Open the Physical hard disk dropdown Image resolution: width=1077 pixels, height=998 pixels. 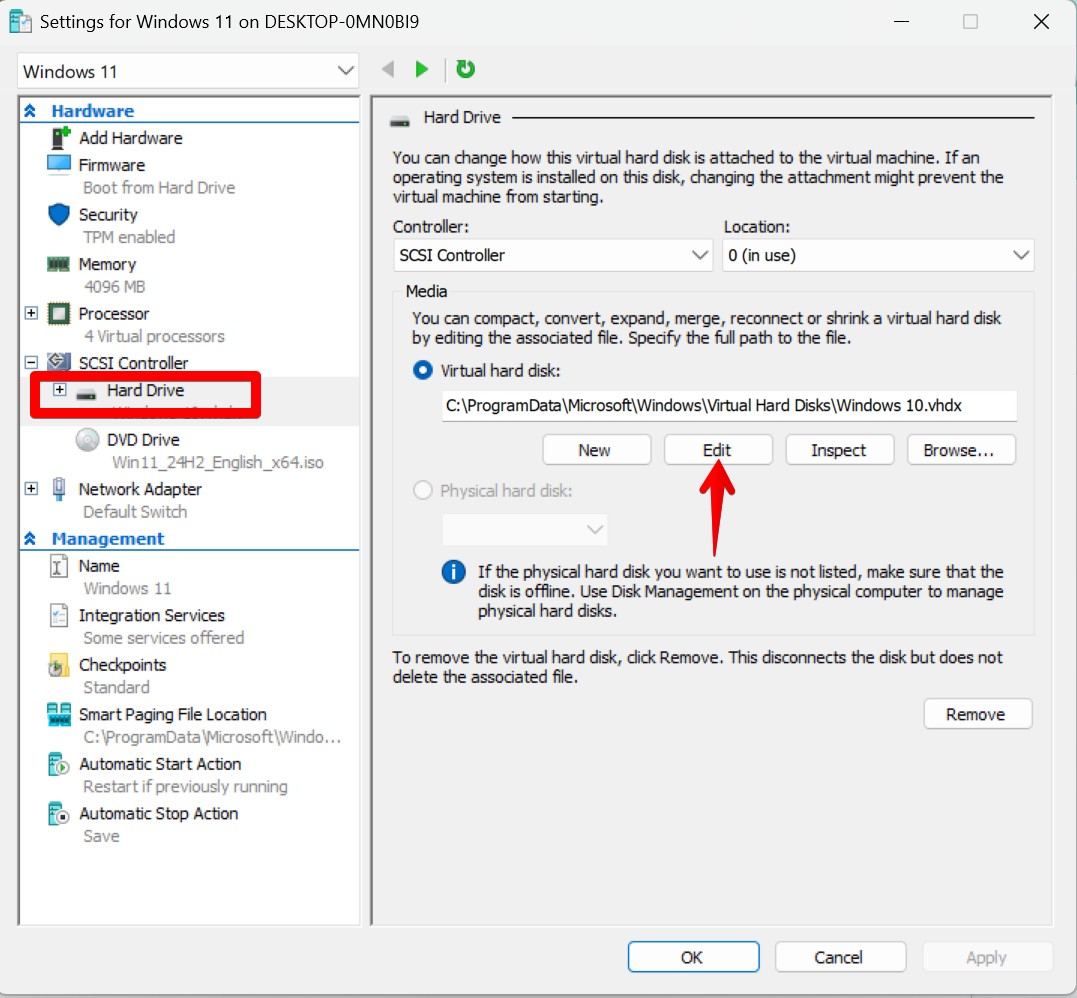(x=525, y=530)
